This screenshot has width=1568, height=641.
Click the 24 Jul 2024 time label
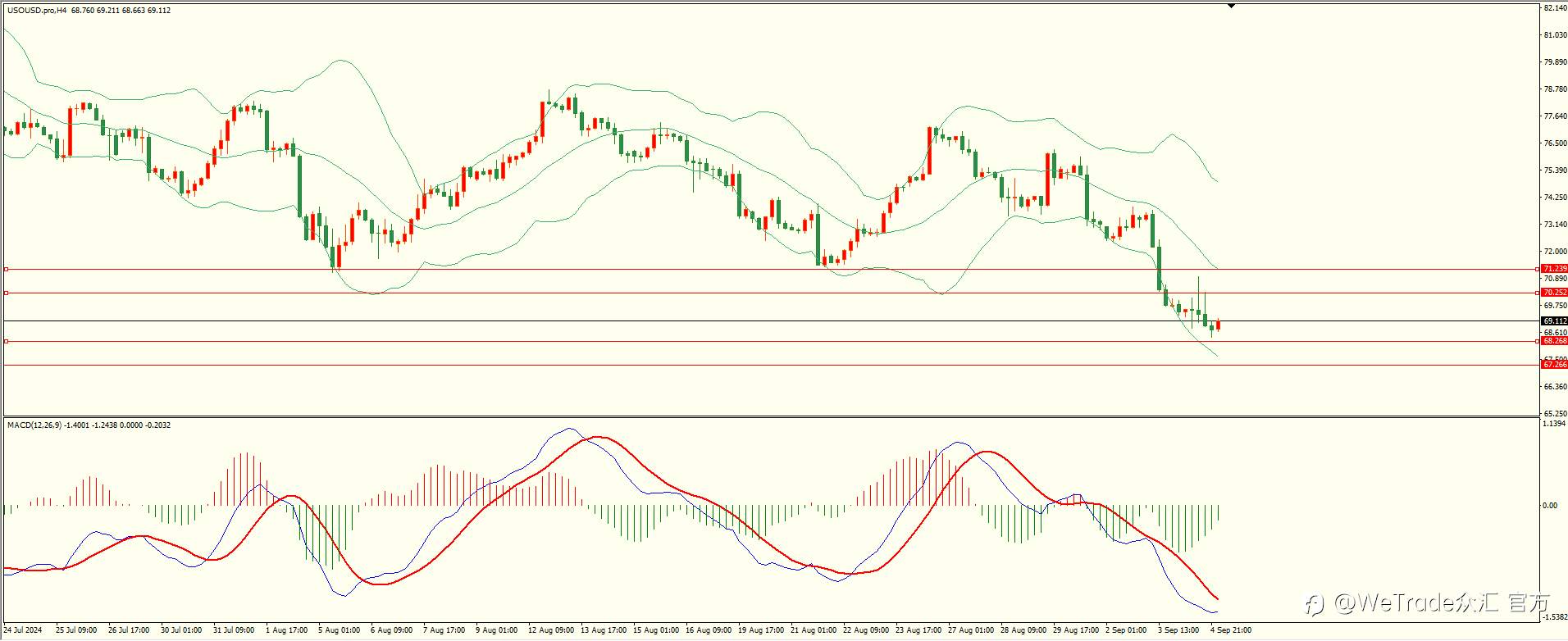point(23,630)
